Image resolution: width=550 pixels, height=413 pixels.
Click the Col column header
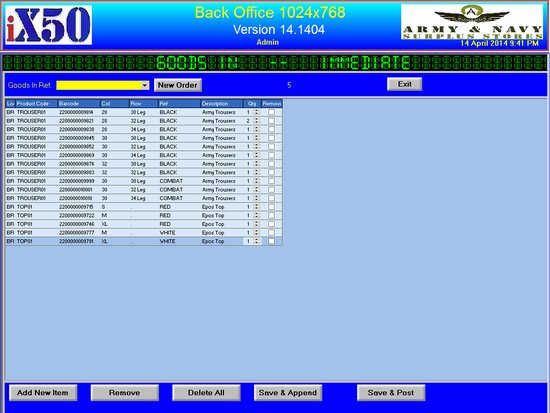pyautogui.click(x=115, y=104)
